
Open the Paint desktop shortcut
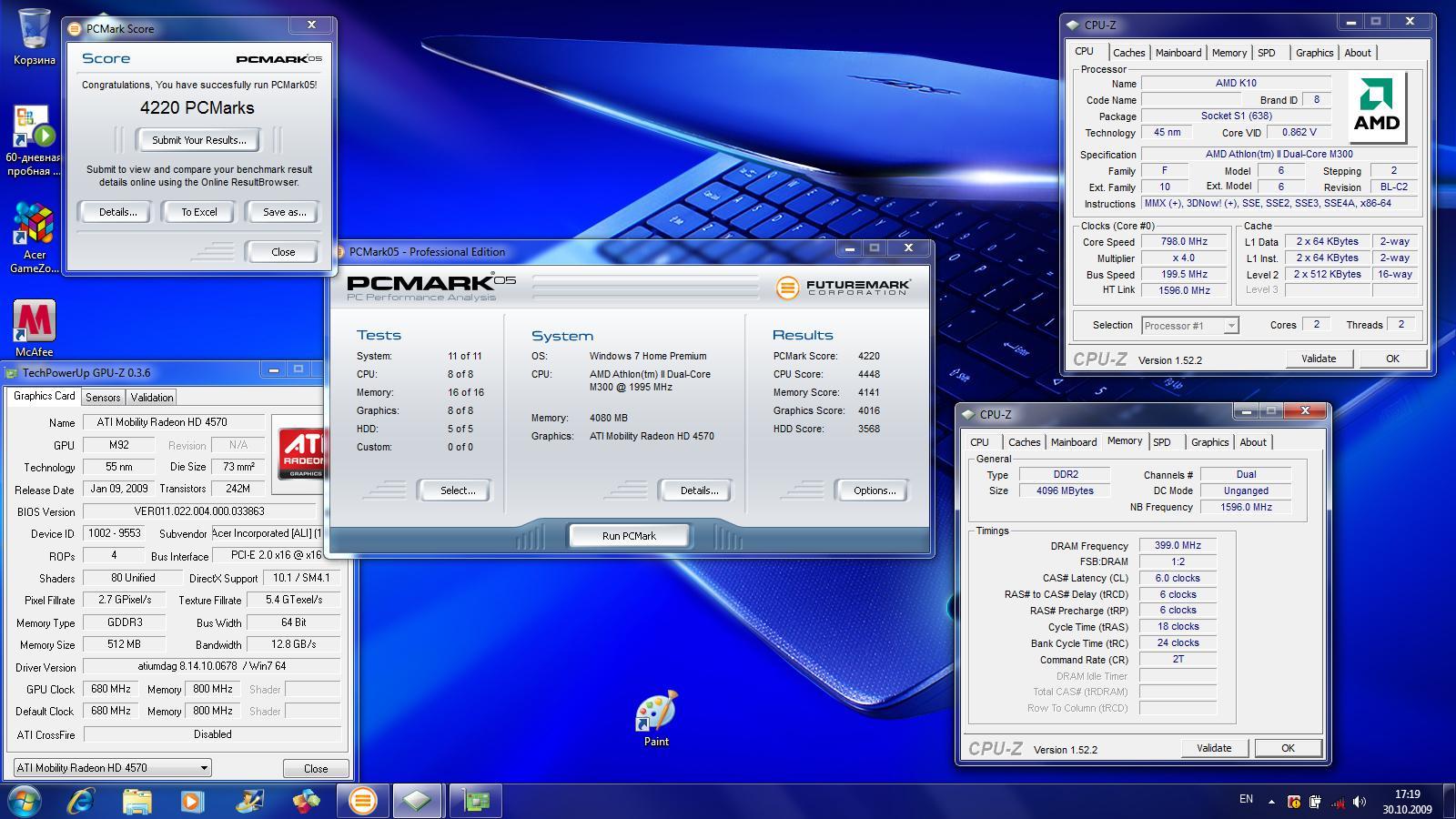tap(656, 718)
